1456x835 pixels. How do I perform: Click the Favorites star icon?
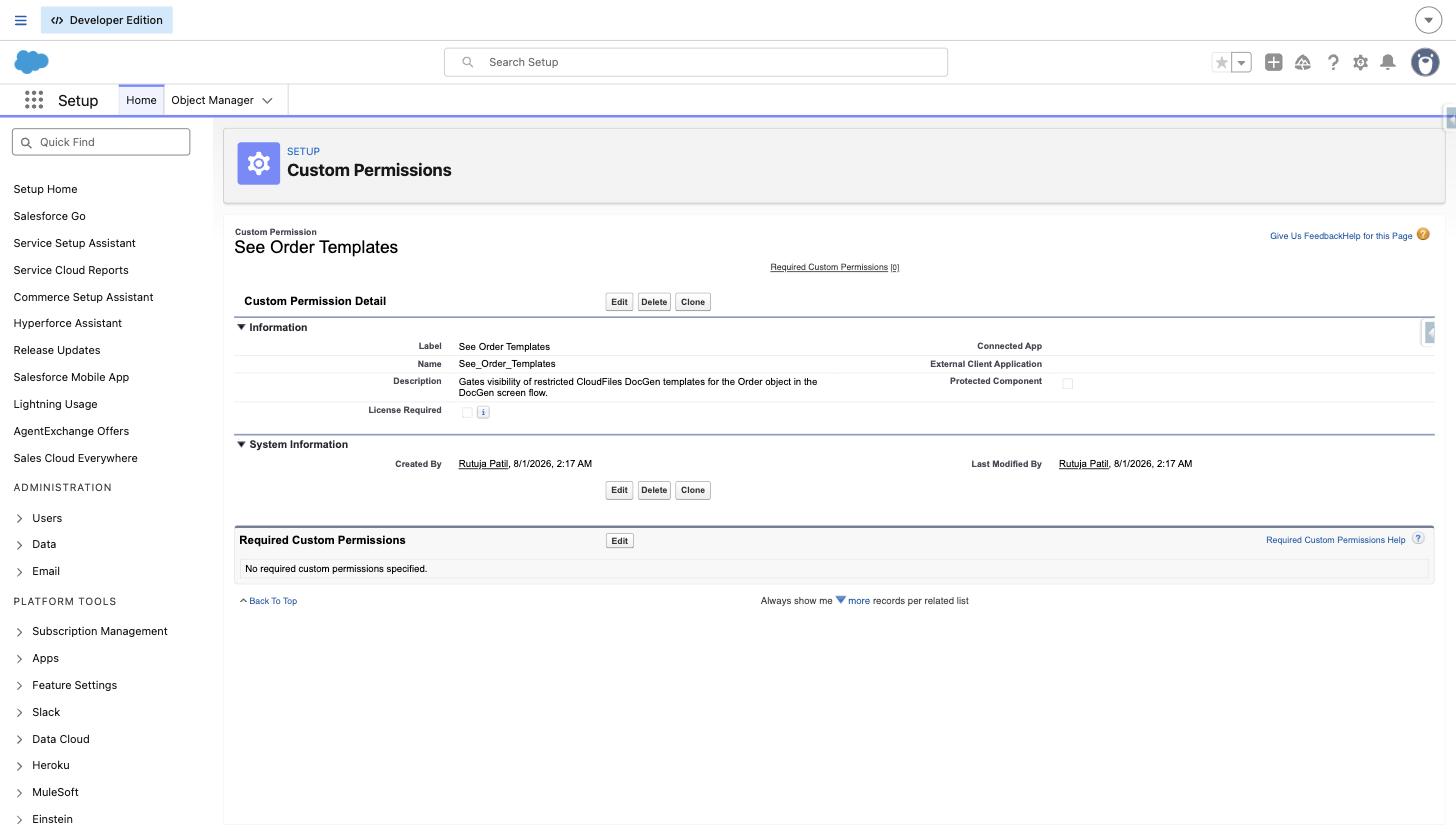(1221, 62)
